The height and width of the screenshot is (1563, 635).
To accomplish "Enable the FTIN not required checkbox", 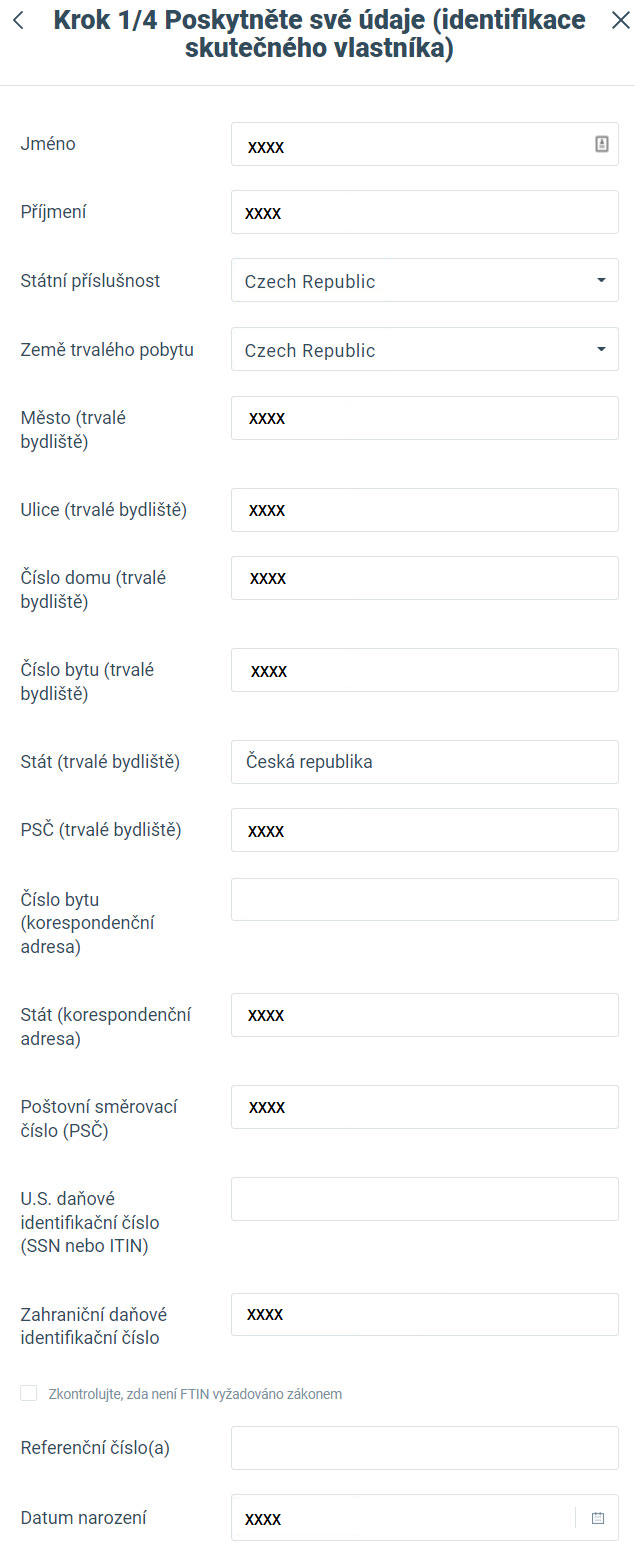I will (x=29, y=1393).
